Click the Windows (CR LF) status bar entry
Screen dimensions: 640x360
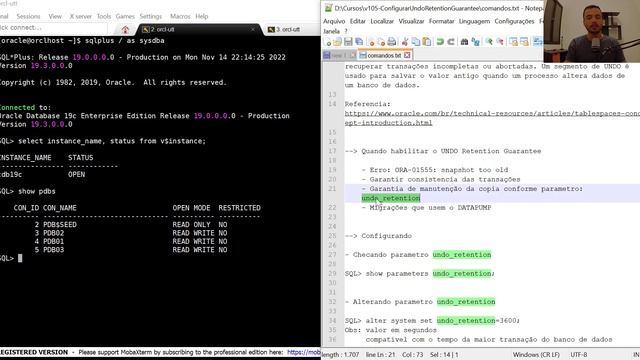click(x=536, y=355)
